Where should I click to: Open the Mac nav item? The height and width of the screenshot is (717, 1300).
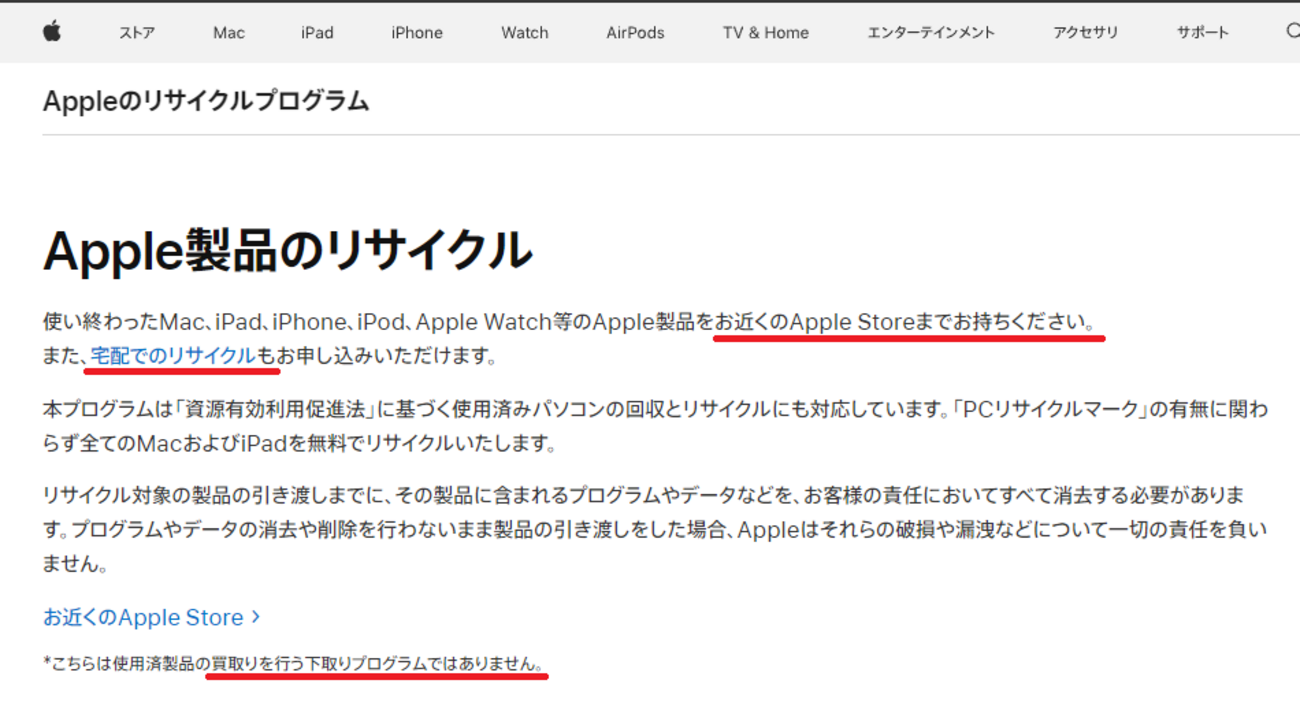pos(229,33)
